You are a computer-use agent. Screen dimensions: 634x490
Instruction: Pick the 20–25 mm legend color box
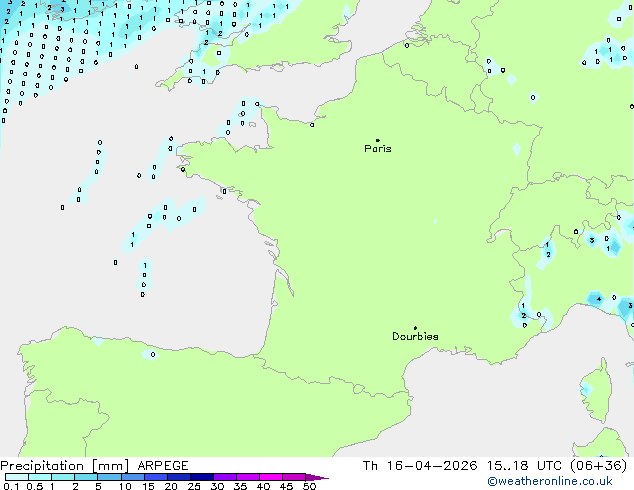click(x=179, y=477)
